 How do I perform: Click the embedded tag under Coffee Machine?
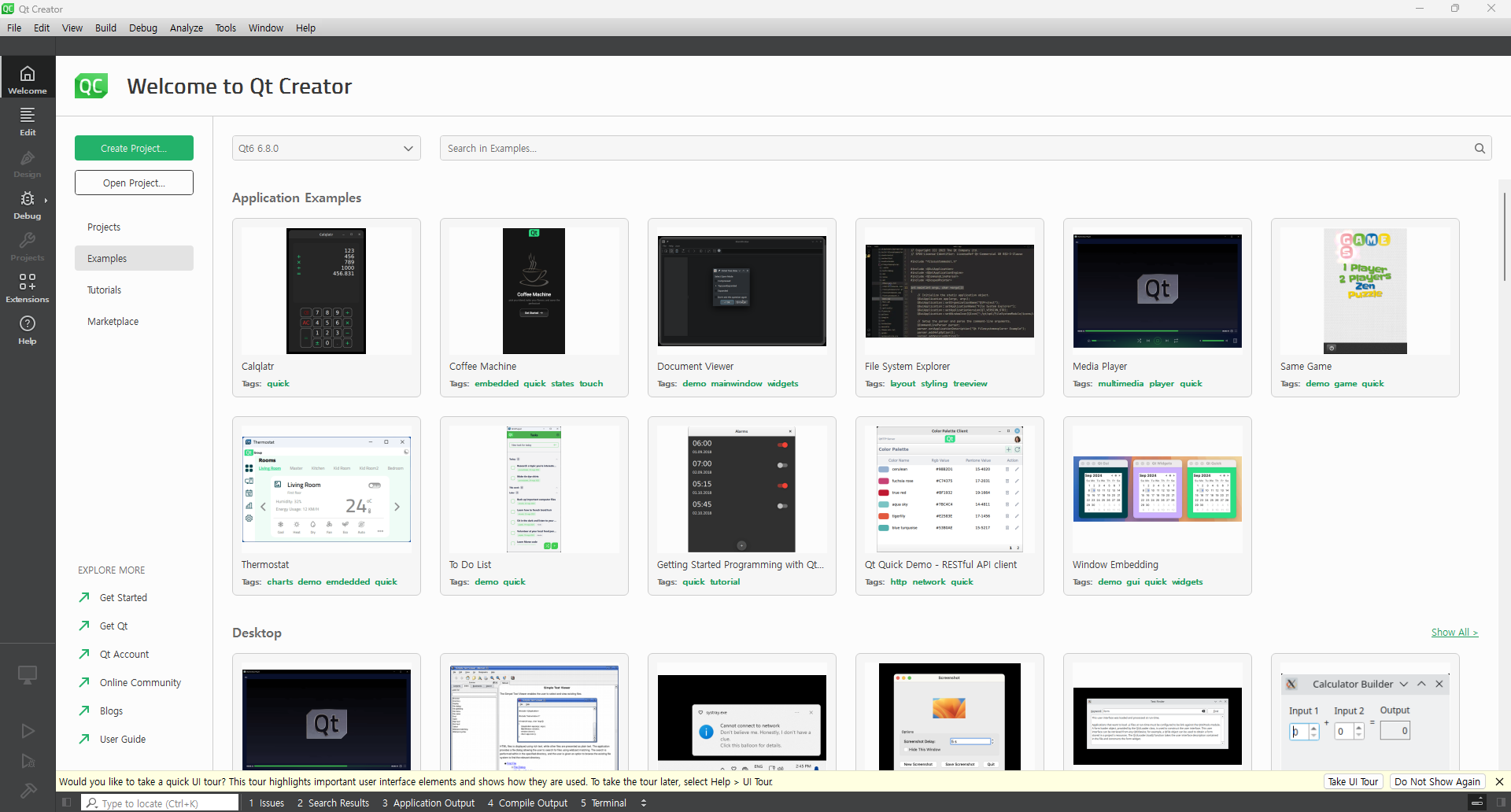(497, 384)
